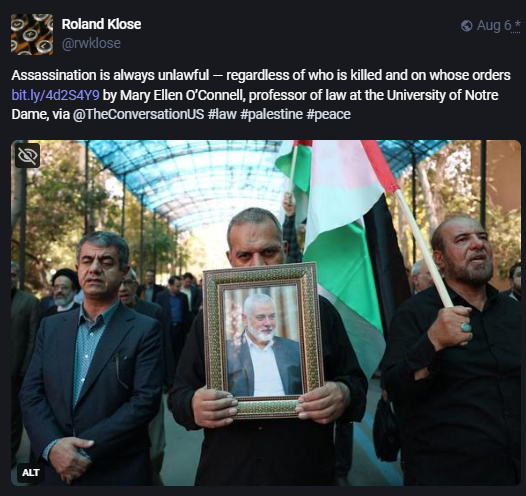This screenshot has height=496, width=526.
Task: Hide the image with the crossed-eye icon
Action: [x=28, y=156]
